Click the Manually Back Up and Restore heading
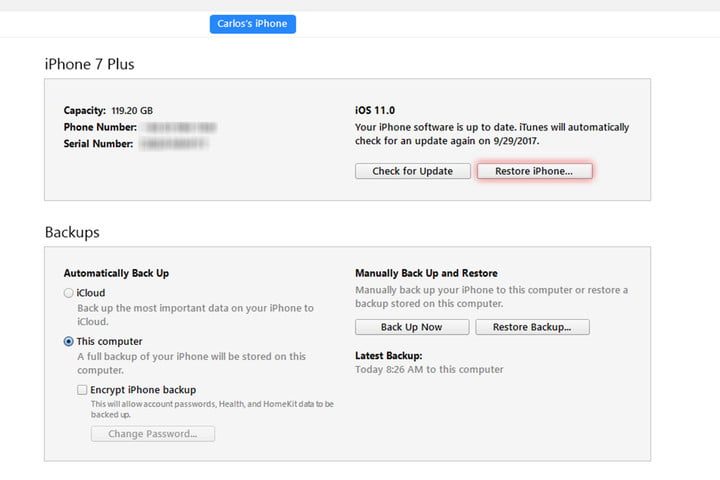 pyautogui.click(x=426, y=273)
